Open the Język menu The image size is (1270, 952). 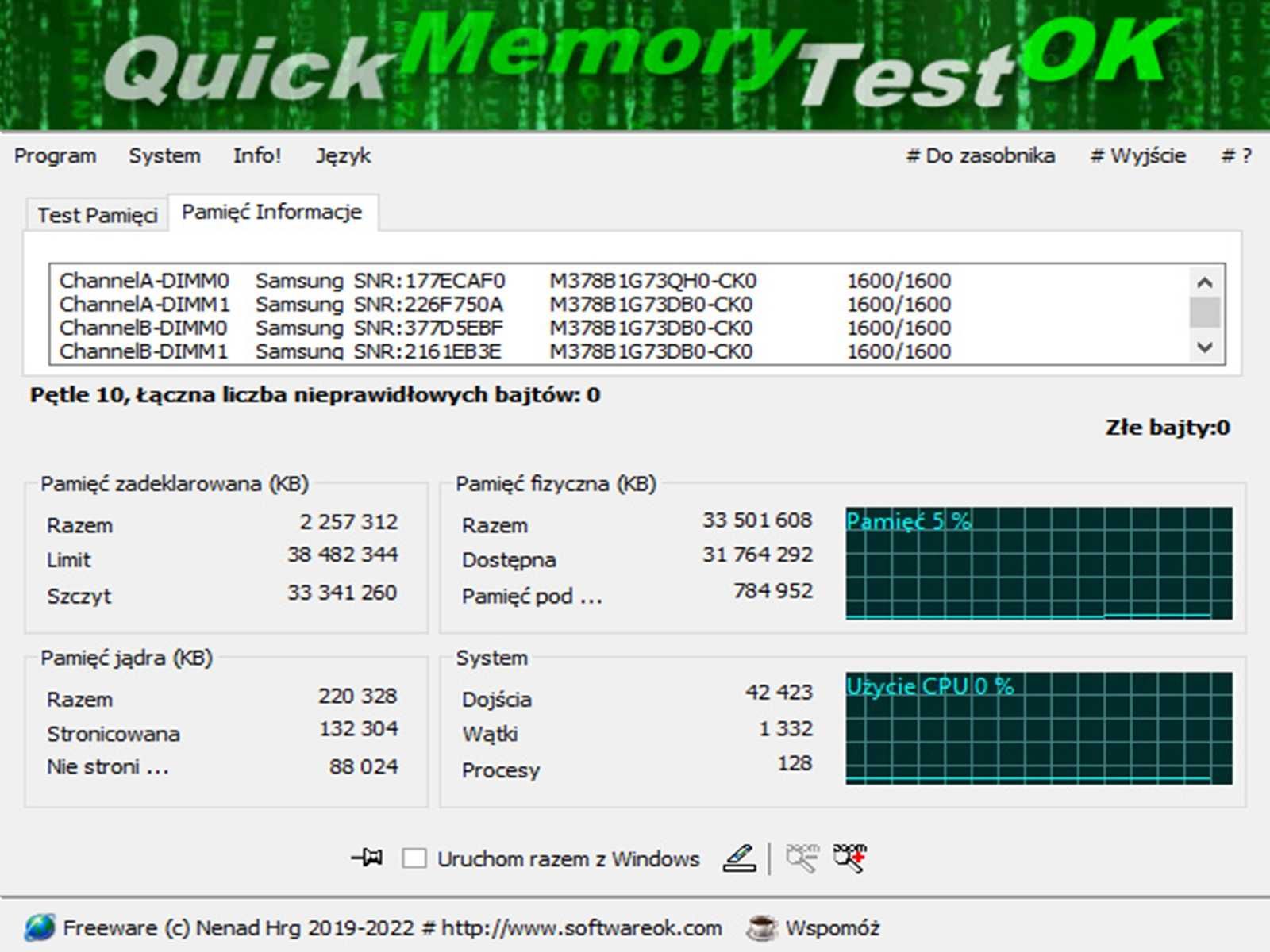[x=343, y=155]
